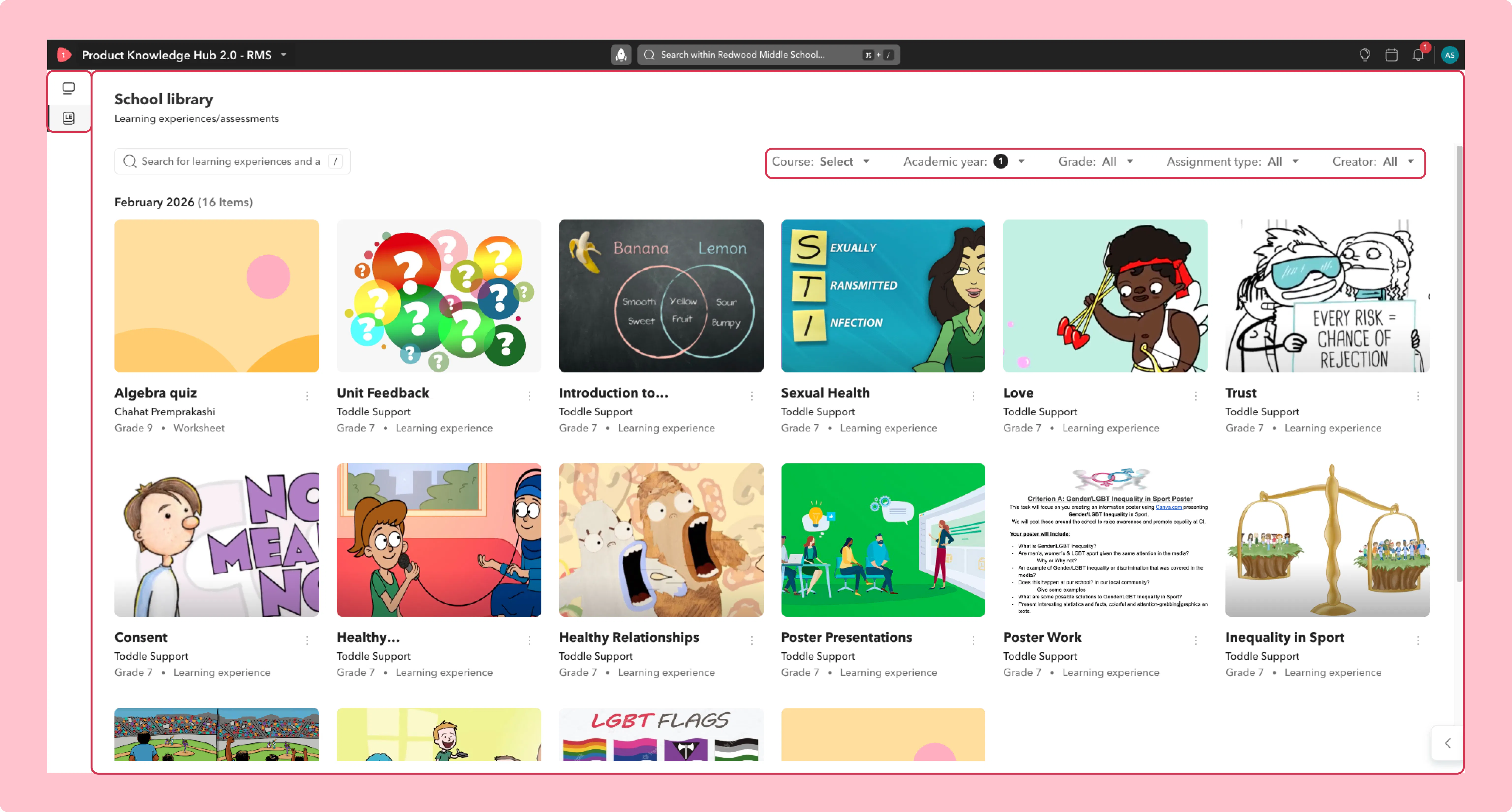The height and width of the screenshot is (812, 1512).
Task: Click the magnifier icon in library search
Action: tap(130, 161)
